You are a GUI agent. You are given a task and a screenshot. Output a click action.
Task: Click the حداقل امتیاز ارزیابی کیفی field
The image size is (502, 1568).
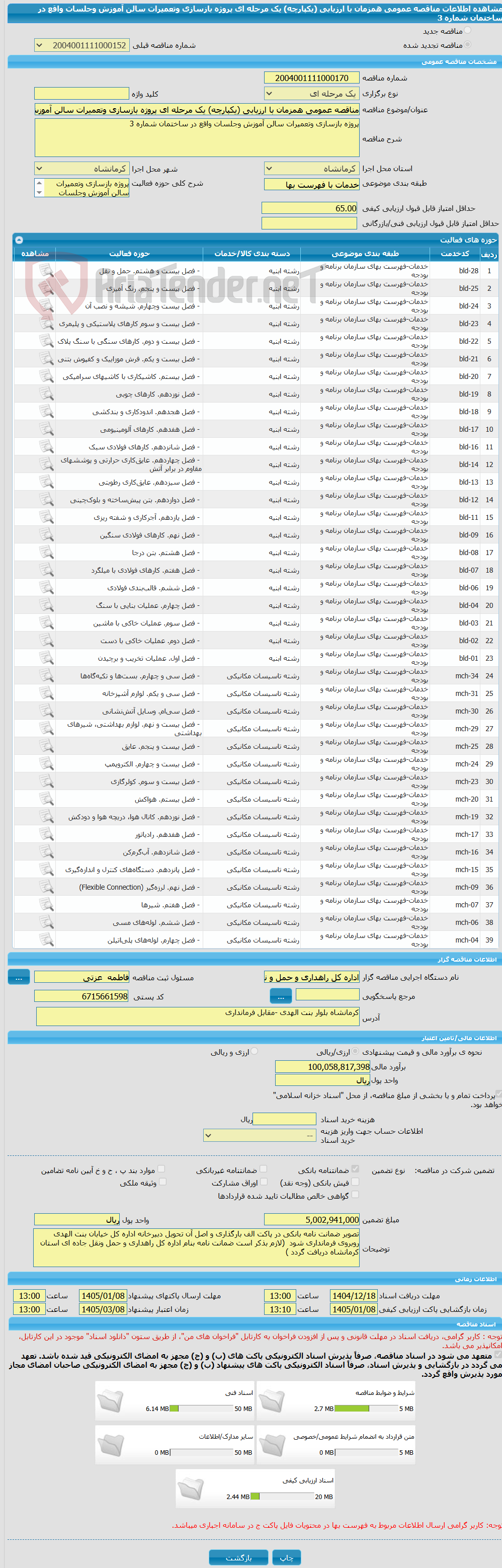pos(310,208)
